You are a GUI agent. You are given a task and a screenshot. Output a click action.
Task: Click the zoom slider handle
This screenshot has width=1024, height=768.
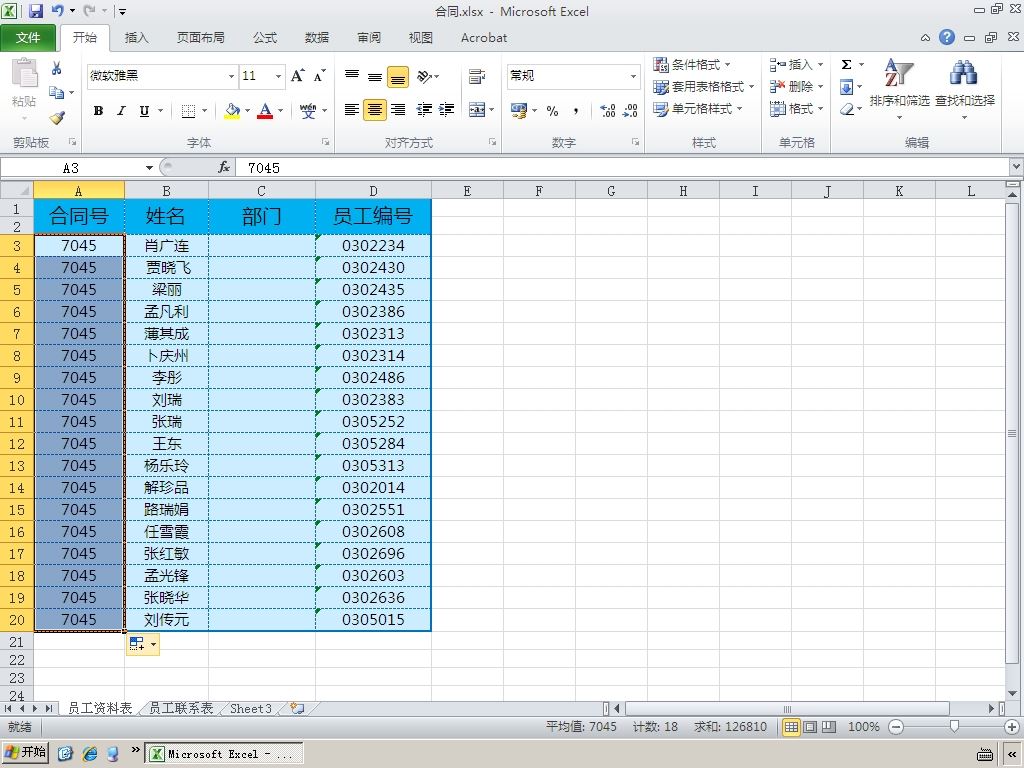(955, 726)
